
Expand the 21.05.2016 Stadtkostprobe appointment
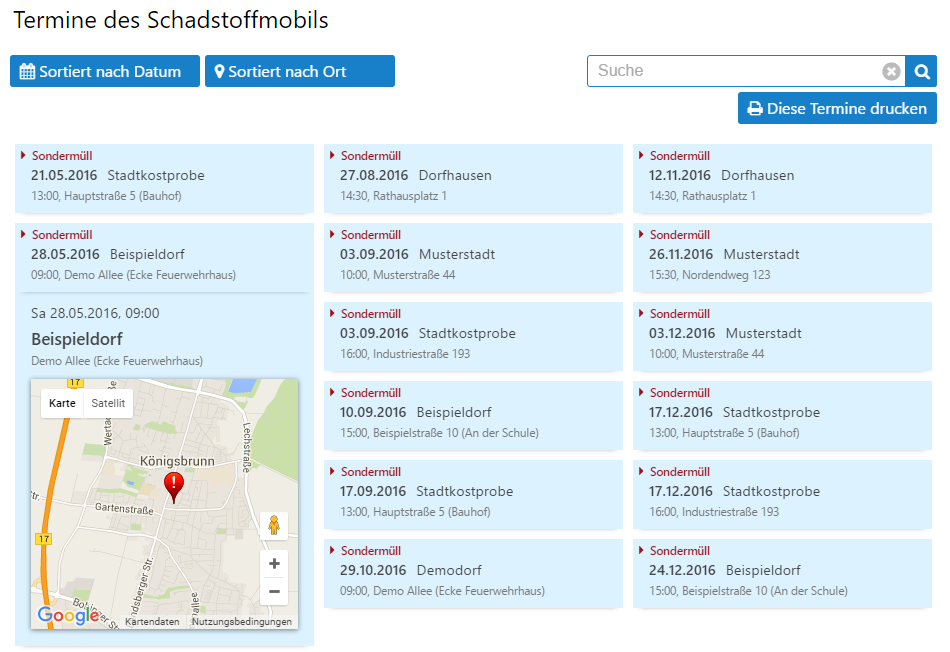pyautogui.click(x=164, y=178)
